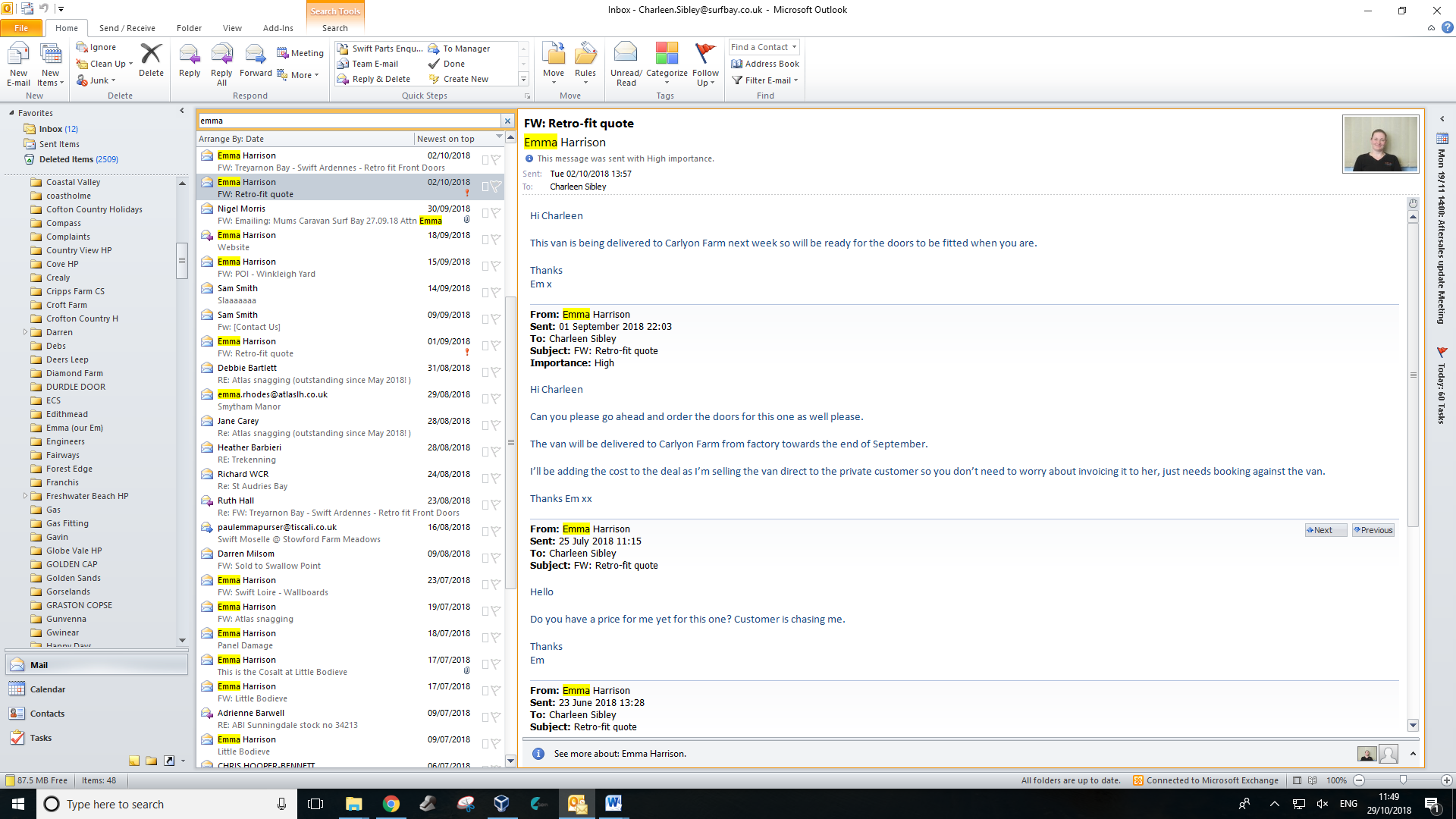1456x819 pixels.
Task: Toggle flag on Debbie Bartlett Atlas snagging email
Action: point(496,372)
